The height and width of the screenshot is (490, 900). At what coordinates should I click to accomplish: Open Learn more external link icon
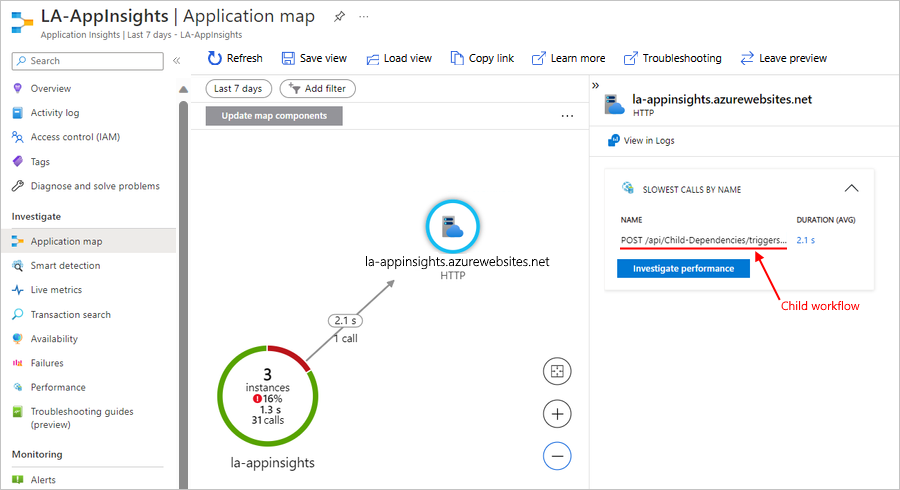(x=538, y=59)
